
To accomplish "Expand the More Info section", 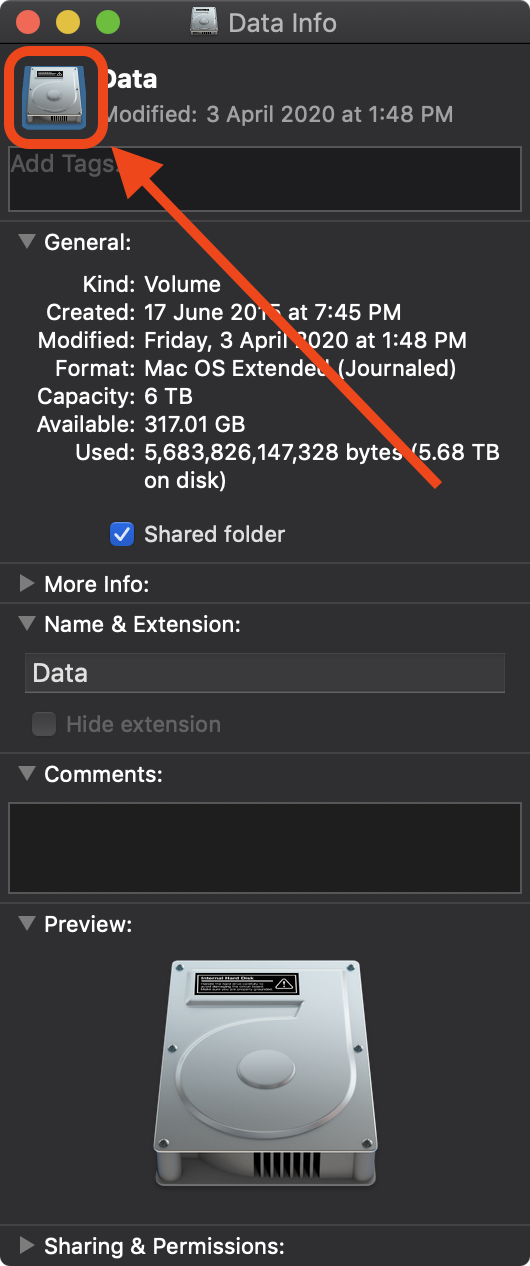I will point(27,583).
